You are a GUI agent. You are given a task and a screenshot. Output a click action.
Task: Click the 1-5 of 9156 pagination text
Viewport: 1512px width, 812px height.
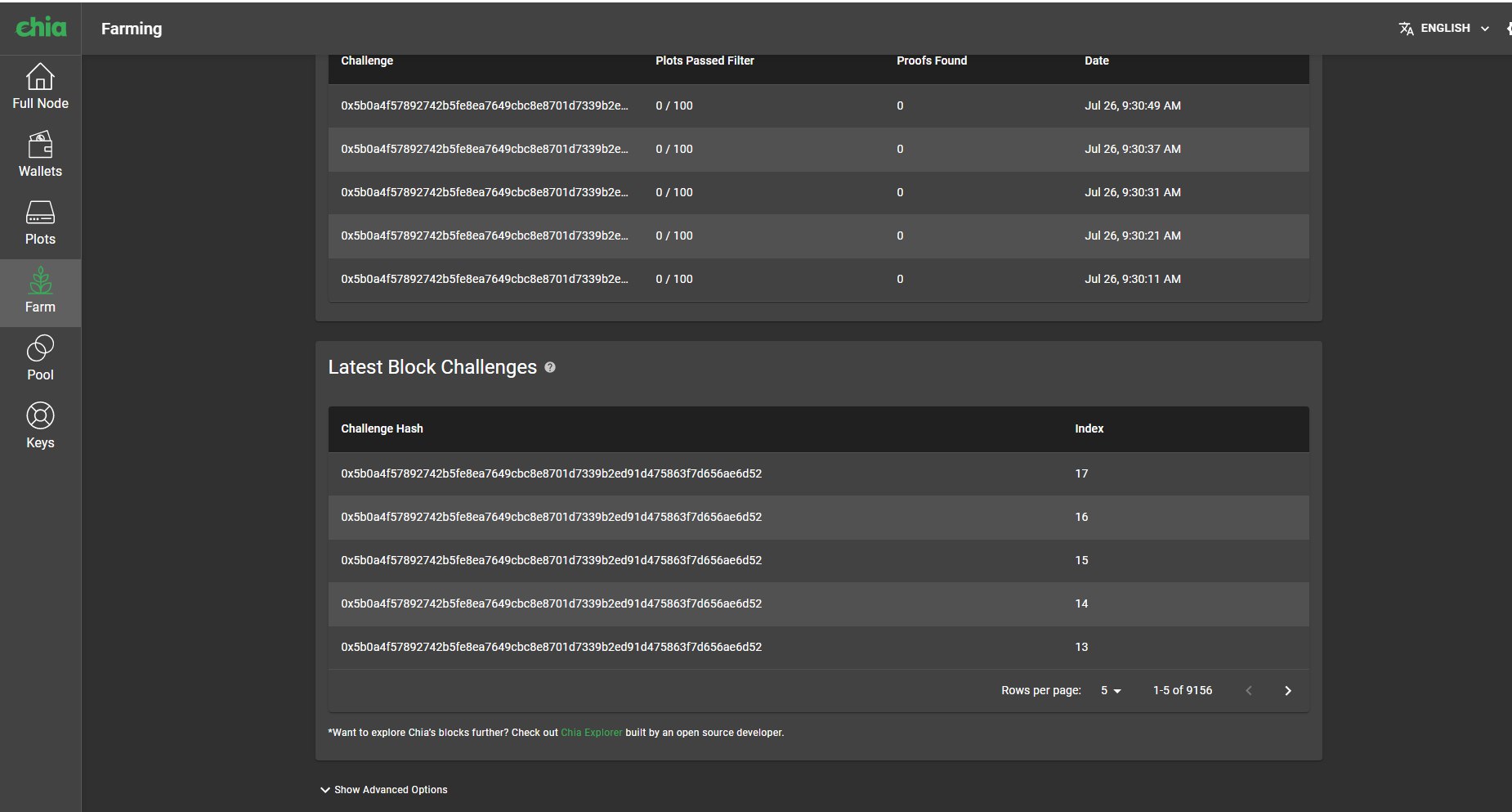[x=1183, y=690]
